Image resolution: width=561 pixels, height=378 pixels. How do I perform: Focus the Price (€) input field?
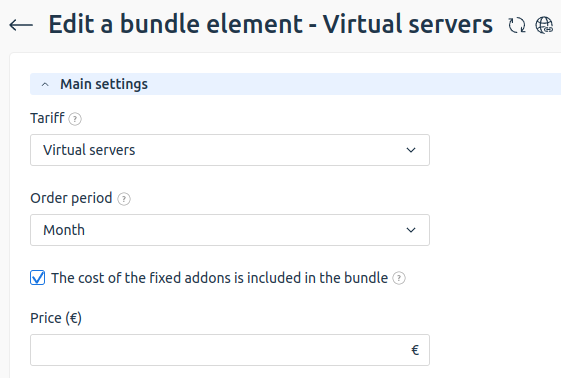pos(230,350)
